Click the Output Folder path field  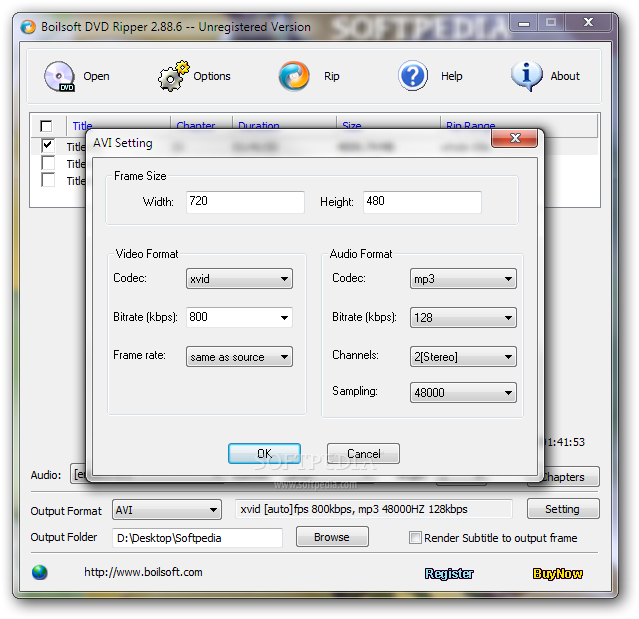tap(197, 538)
